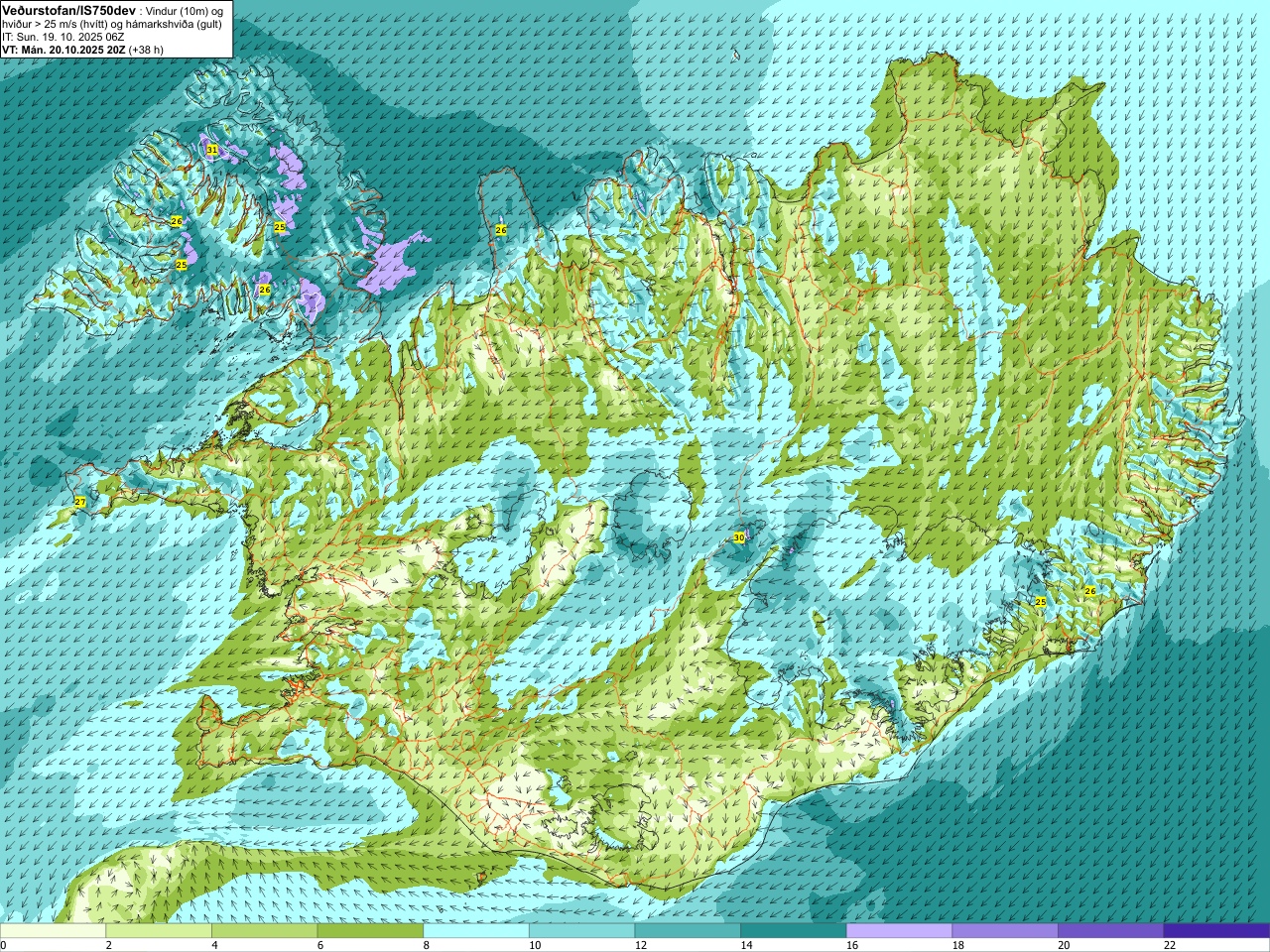Click the yellow gust label '27'
1270x952 pixels.
click(80, 503)
